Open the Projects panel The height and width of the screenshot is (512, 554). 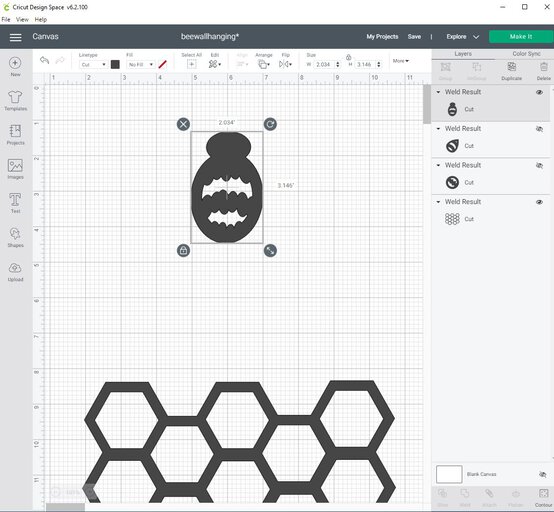pyautogui.click(x=16, y=135)
